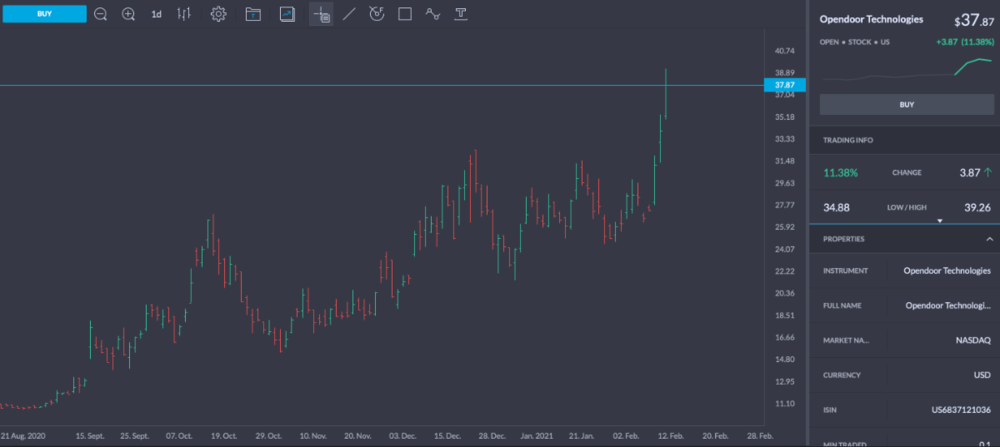The width and height of the screenshot is (1000, 447).
Task: Click the 34.88 low value
Action: pos(836,208)
